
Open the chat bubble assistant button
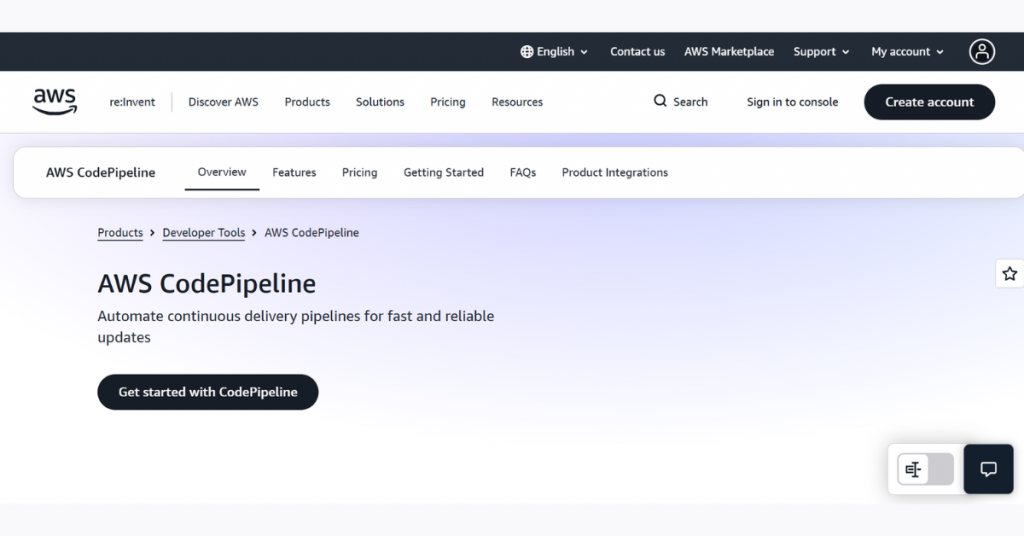[988, 469]
